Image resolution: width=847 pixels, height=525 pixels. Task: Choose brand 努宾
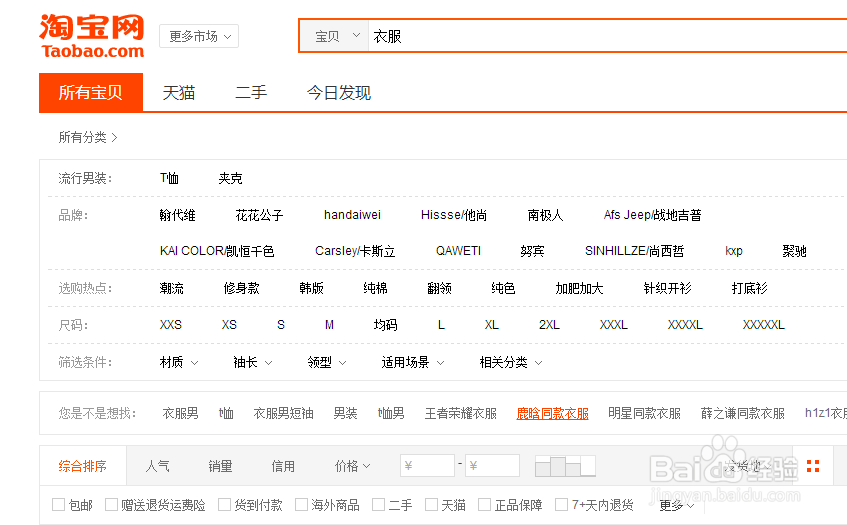533,251
